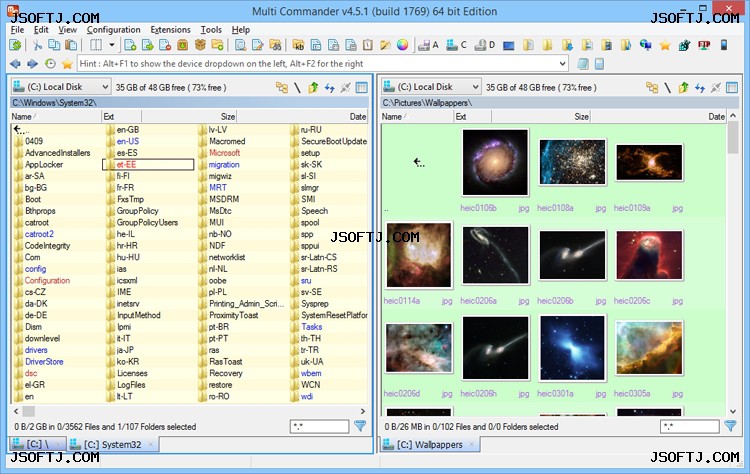This screenshot has width=750, height=474.
Task: Open the layout dropdown arrow in toolbar
Action: (111, 45)
